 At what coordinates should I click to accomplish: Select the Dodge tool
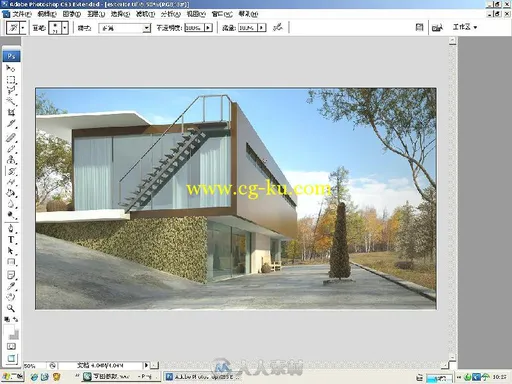click(x=11, y=215)
